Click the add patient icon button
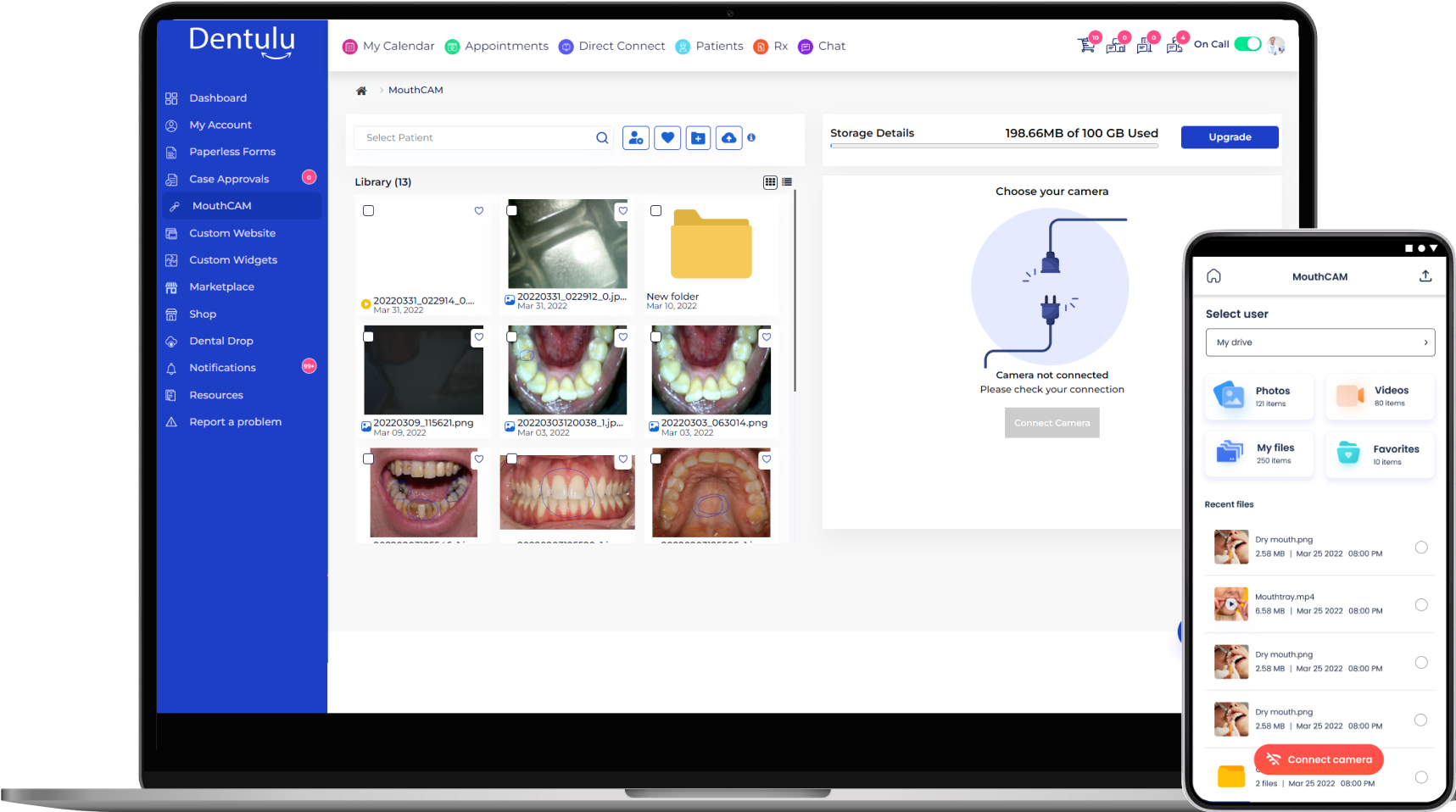The height and width of the screenshot is (812, 1456). [636, 137]
